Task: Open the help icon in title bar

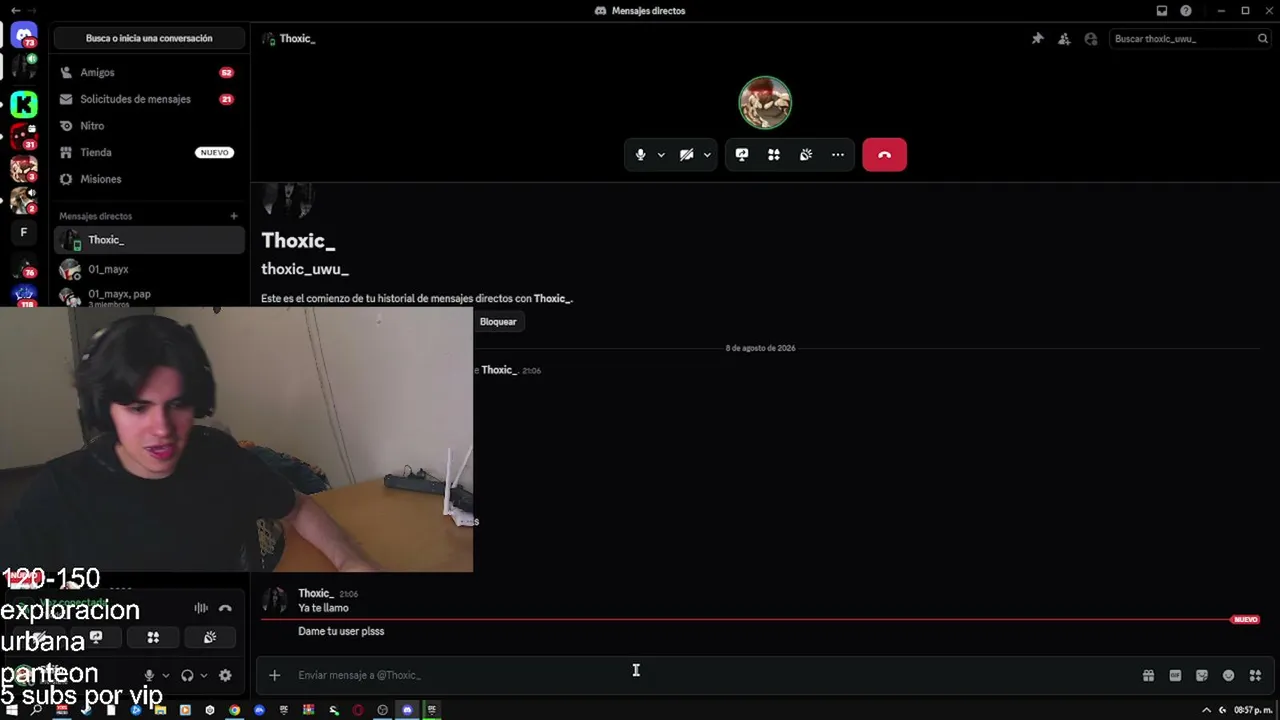Action: (1186, 11)
